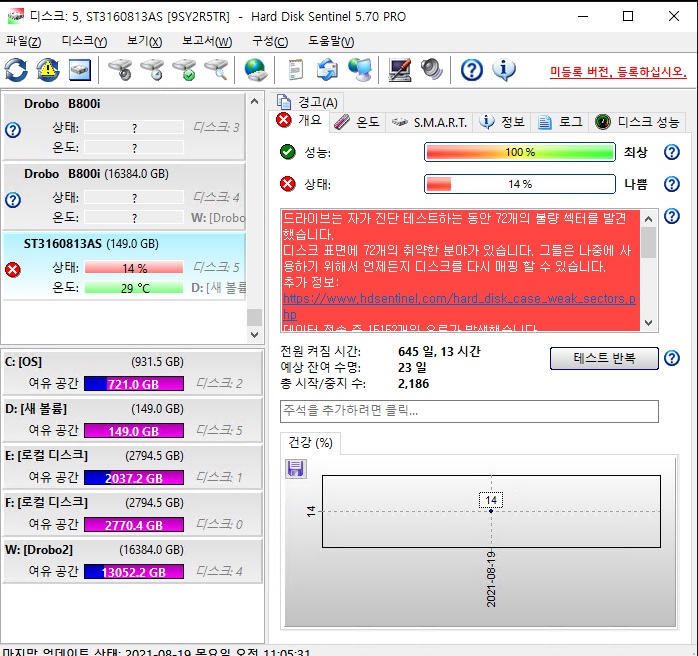Select the Drobo B800i (16384.0 GB) disk entry

(124, 196)
